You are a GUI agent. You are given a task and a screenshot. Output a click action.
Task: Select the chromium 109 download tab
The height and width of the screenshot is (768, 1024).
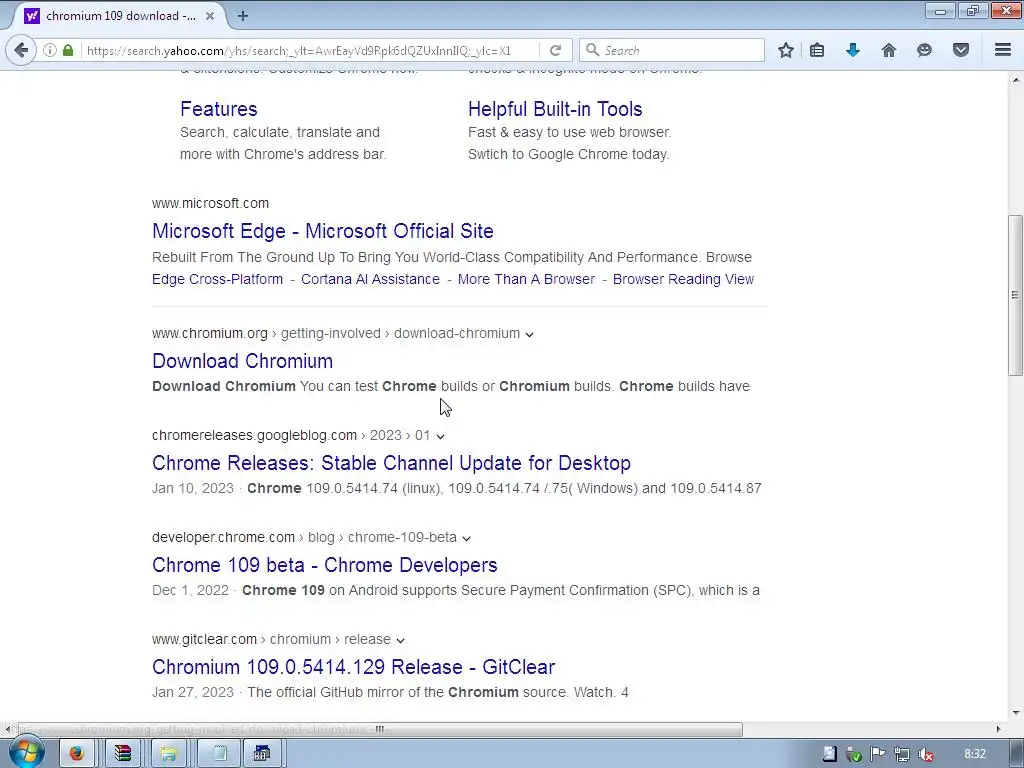121,16
